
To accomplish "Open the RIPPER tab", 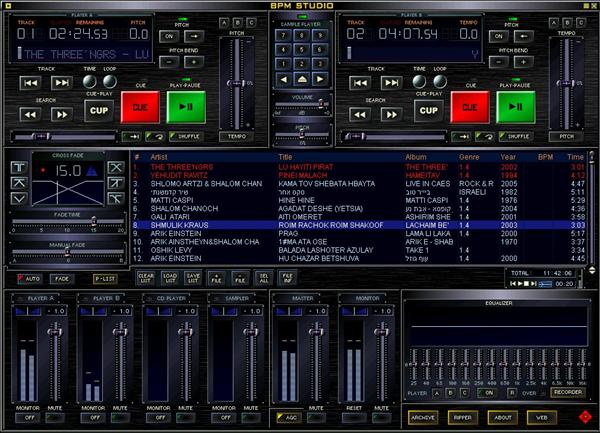I will point(463,418).
